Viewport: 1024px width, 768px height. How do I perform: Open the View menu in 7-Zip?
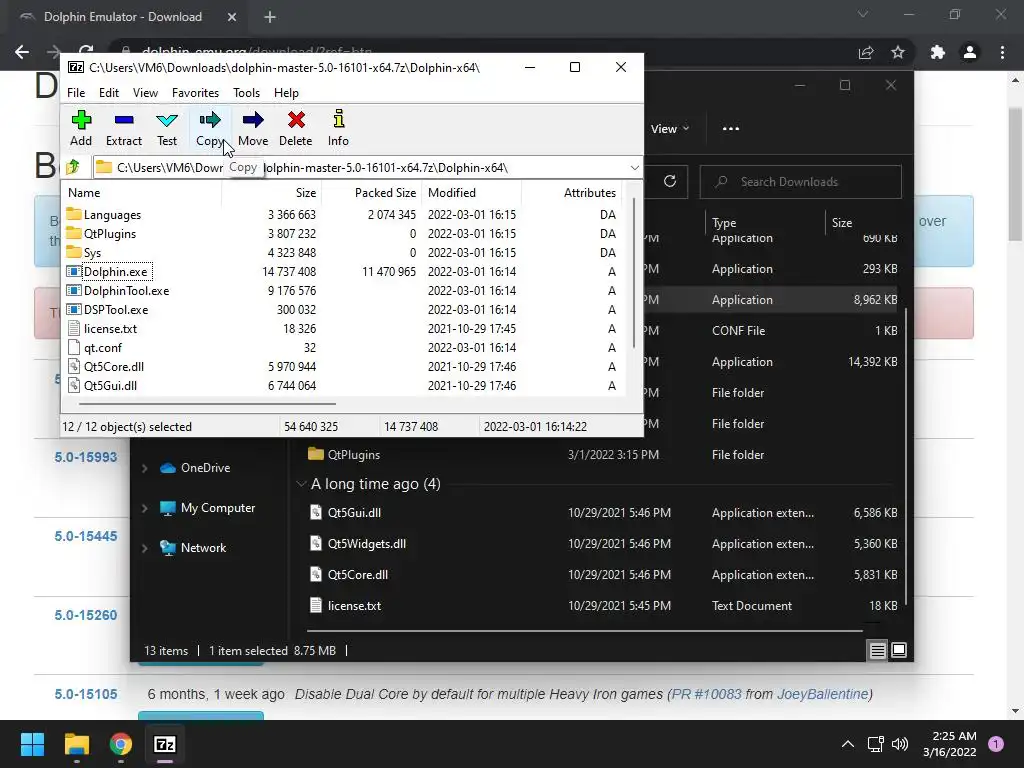145,93
